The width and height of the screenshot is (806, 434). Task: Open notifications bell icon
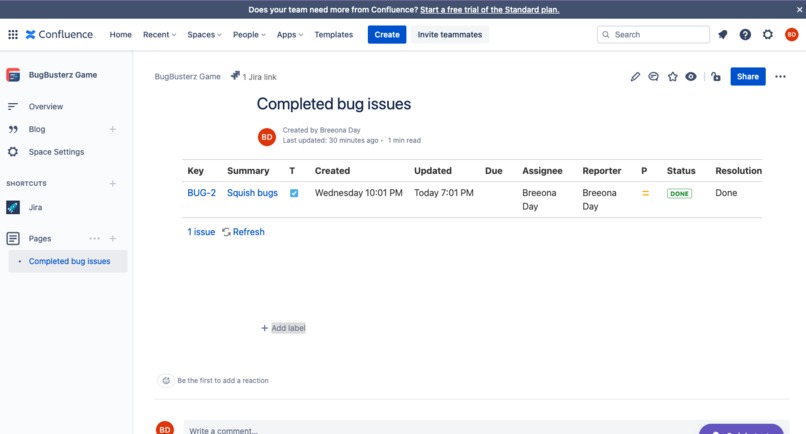723,34
